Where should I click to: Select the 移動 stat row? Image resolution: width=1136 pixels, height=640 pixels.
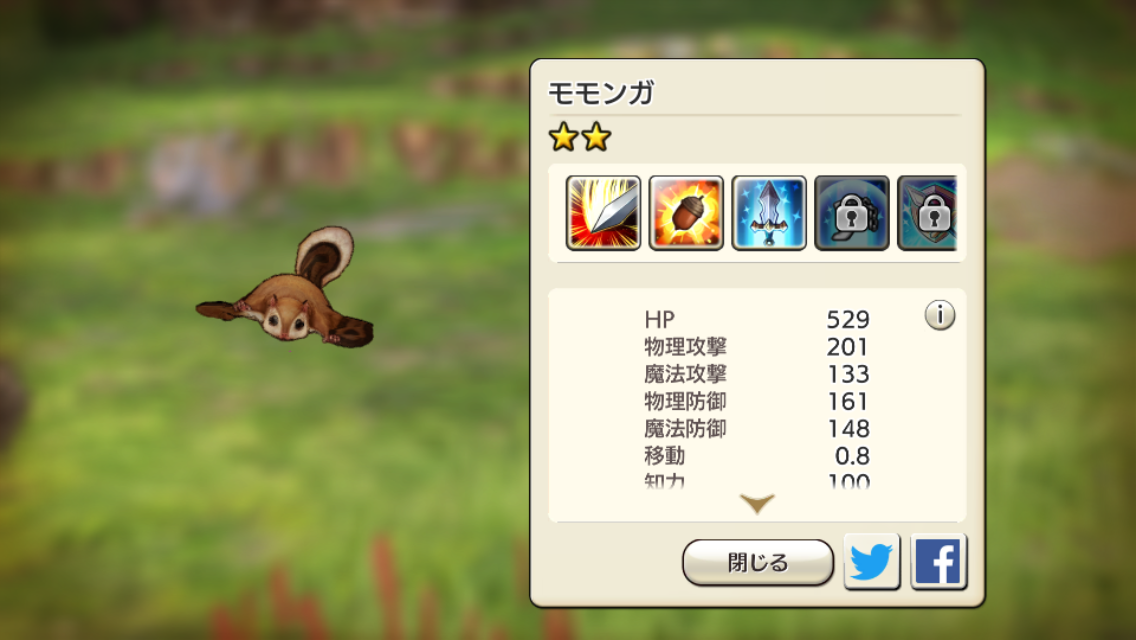(x=757, y=456)
